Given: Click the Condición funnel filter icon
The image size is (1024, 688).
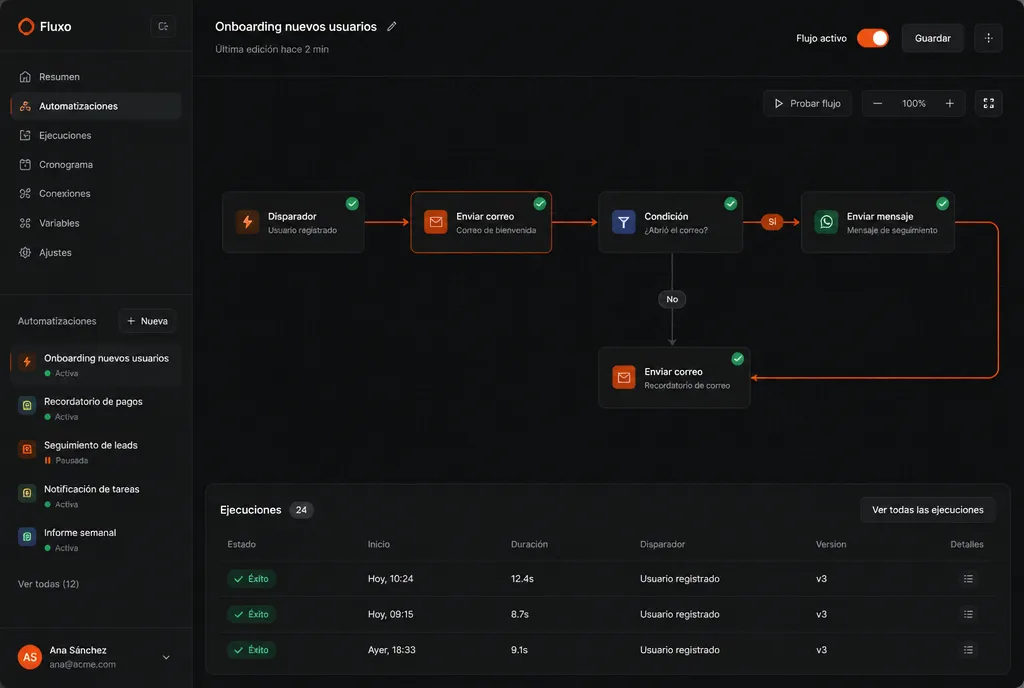Looking at the screenshot, I should click(x=624, y=222).
